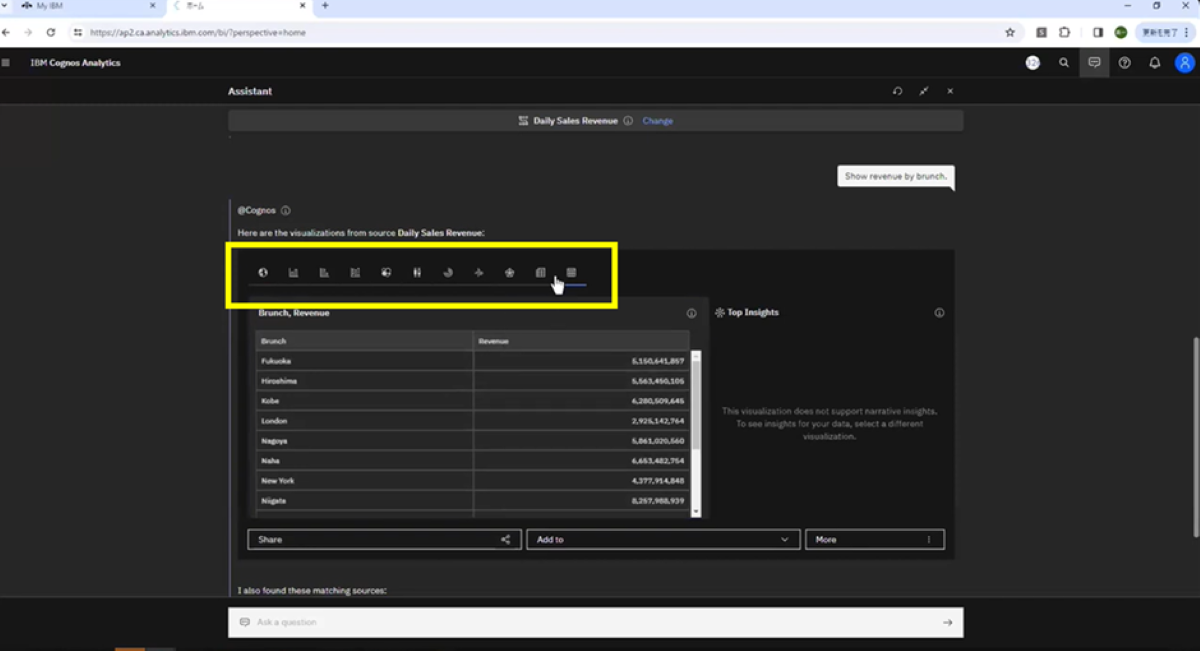Click the browser address bar URL

coord(198,32)
